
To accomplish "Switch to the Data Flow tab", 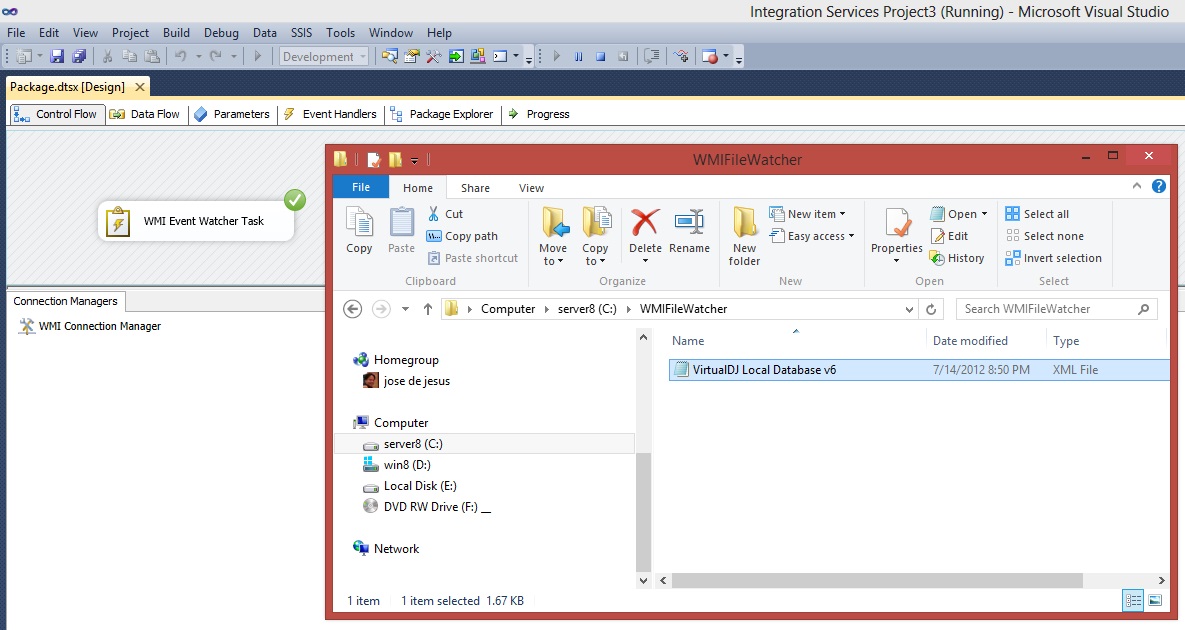I will 146,114.
